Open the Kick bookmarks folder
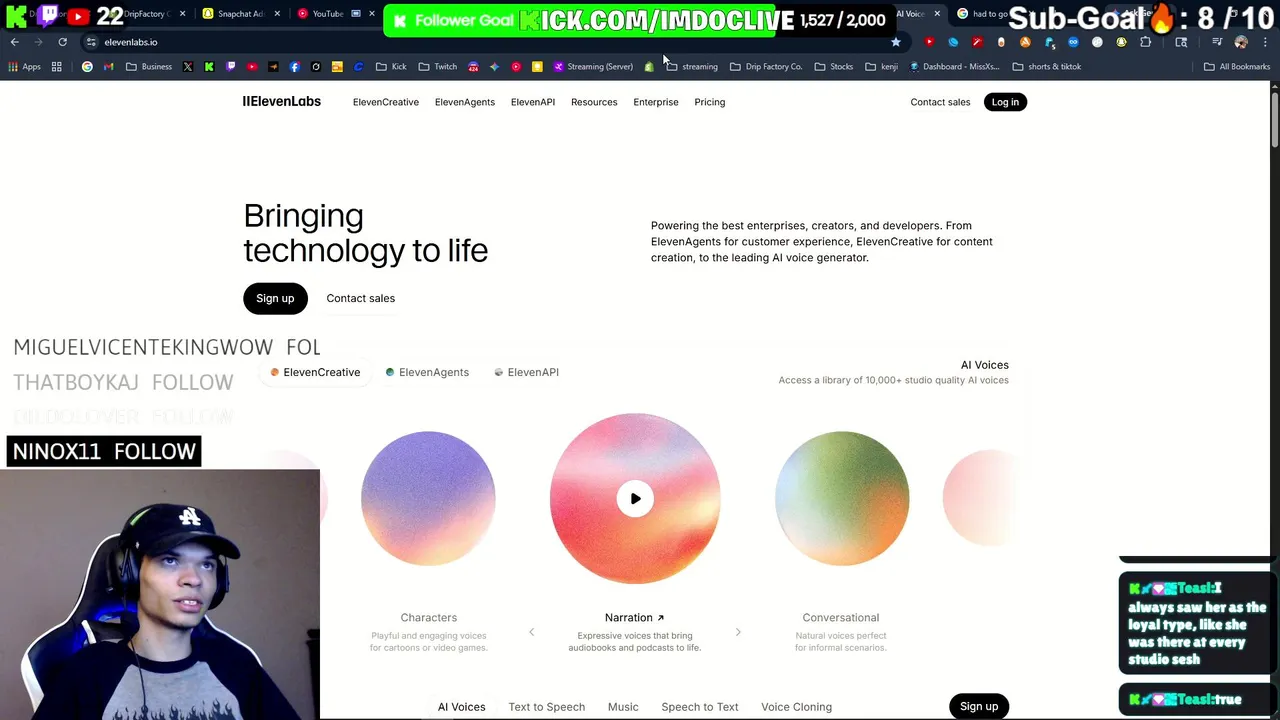Viewport: 1280px width, 720px height. coord(391,67)
